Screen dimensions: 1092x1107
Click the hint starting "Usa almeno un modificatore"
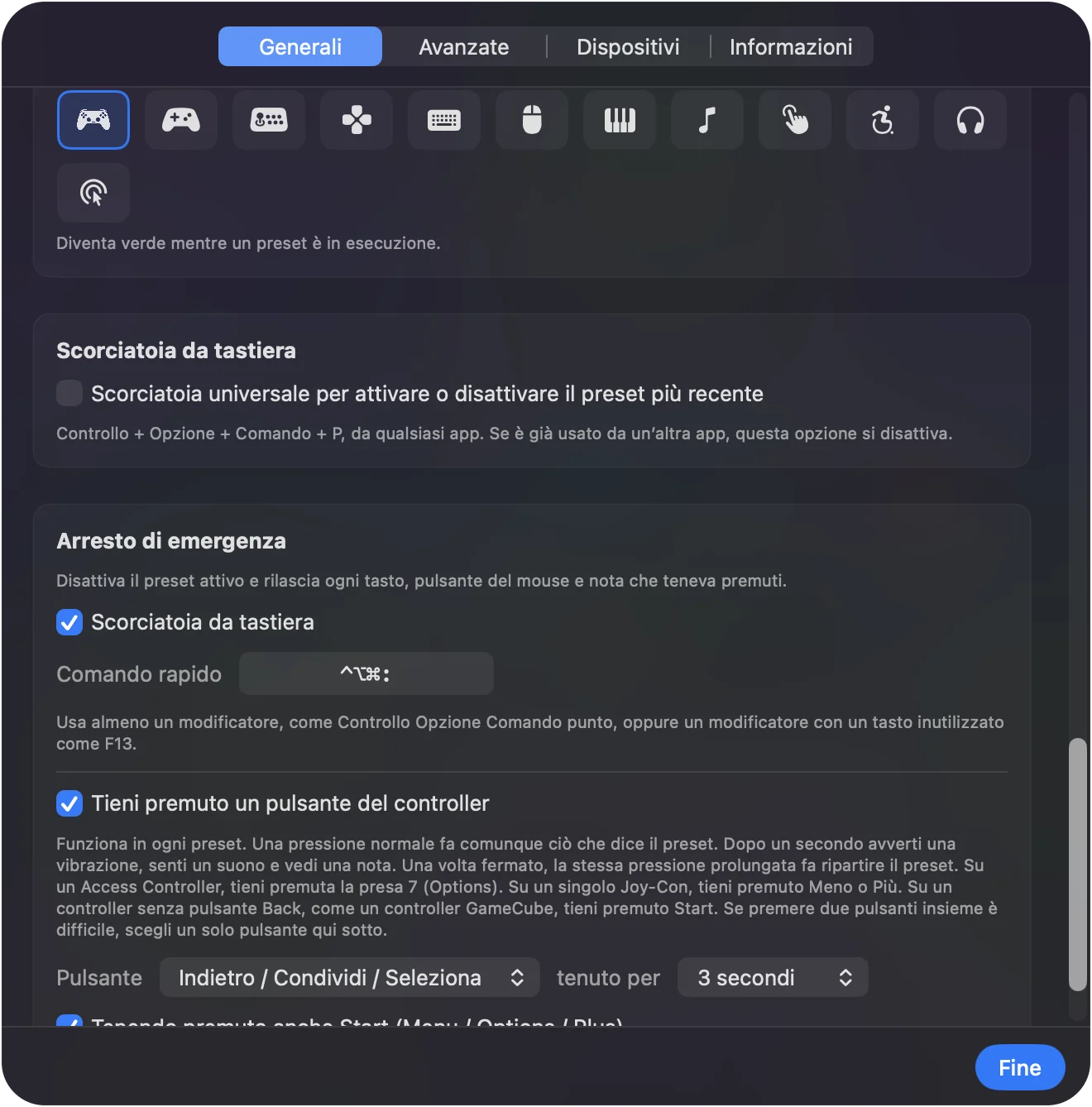click(x=530, y=733)
